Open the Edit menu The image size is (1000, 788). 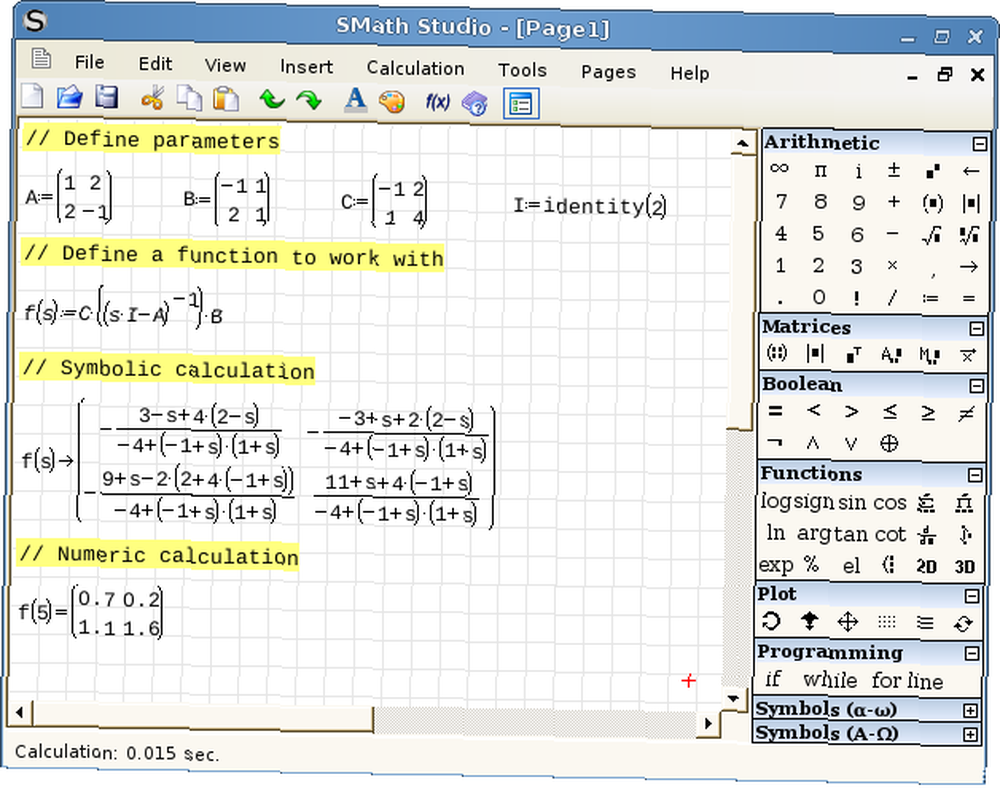point(155,64)
